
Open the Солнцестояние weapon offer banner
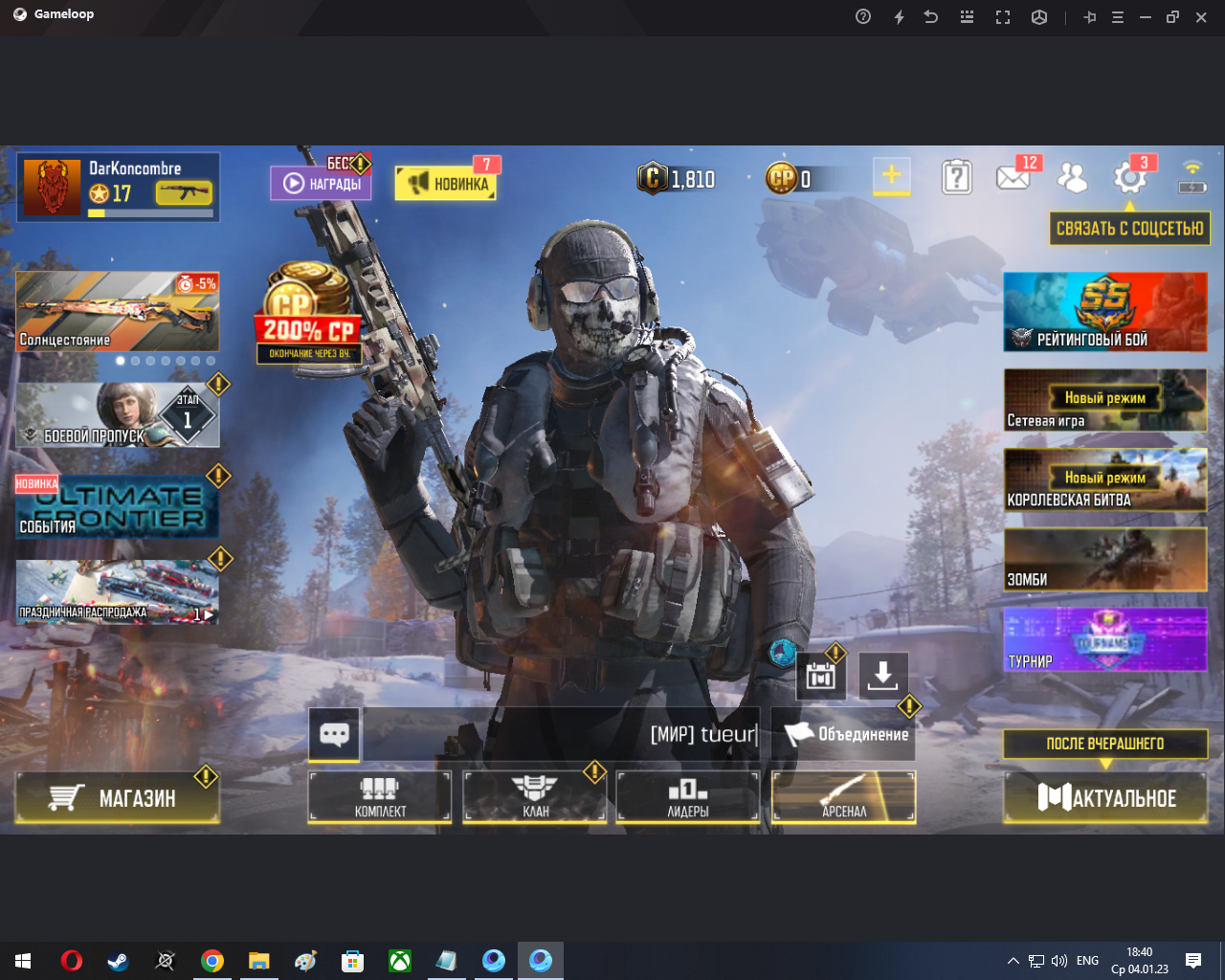pyautogui.click(x=118, y=311)
